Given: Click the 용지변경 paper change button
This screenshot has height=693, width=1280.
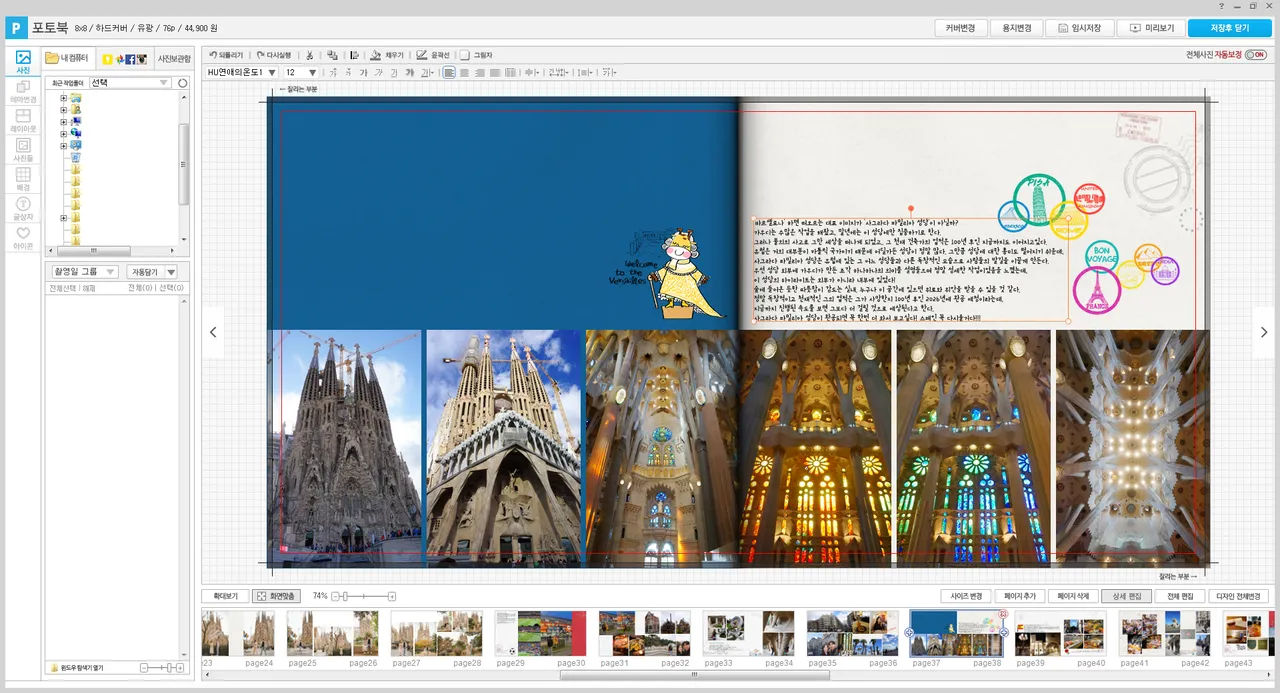Looking at the screenshot, I should [1017, 28].
